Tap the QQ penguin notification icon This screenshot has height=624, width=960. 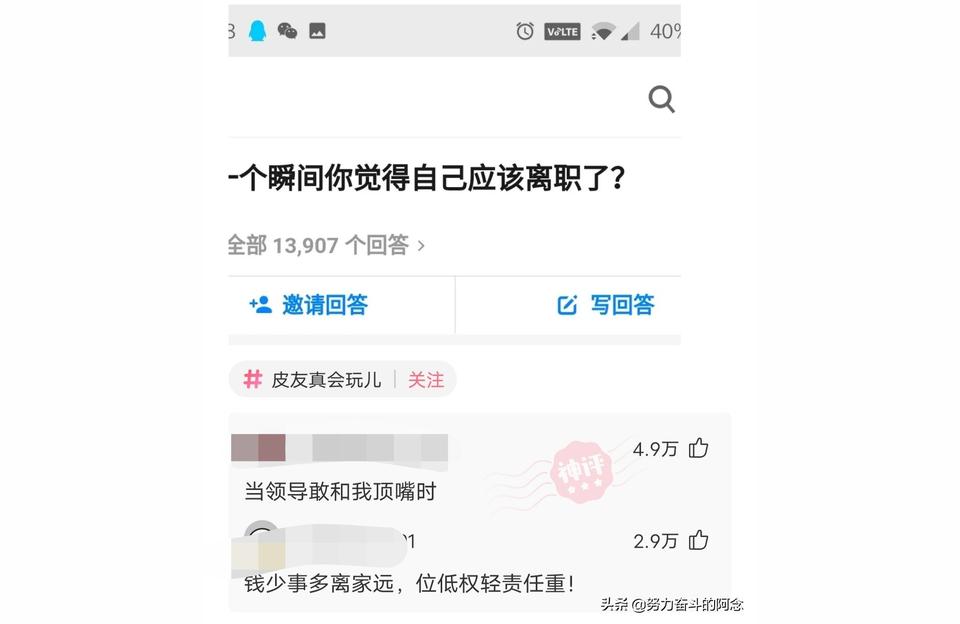(257, 31)
